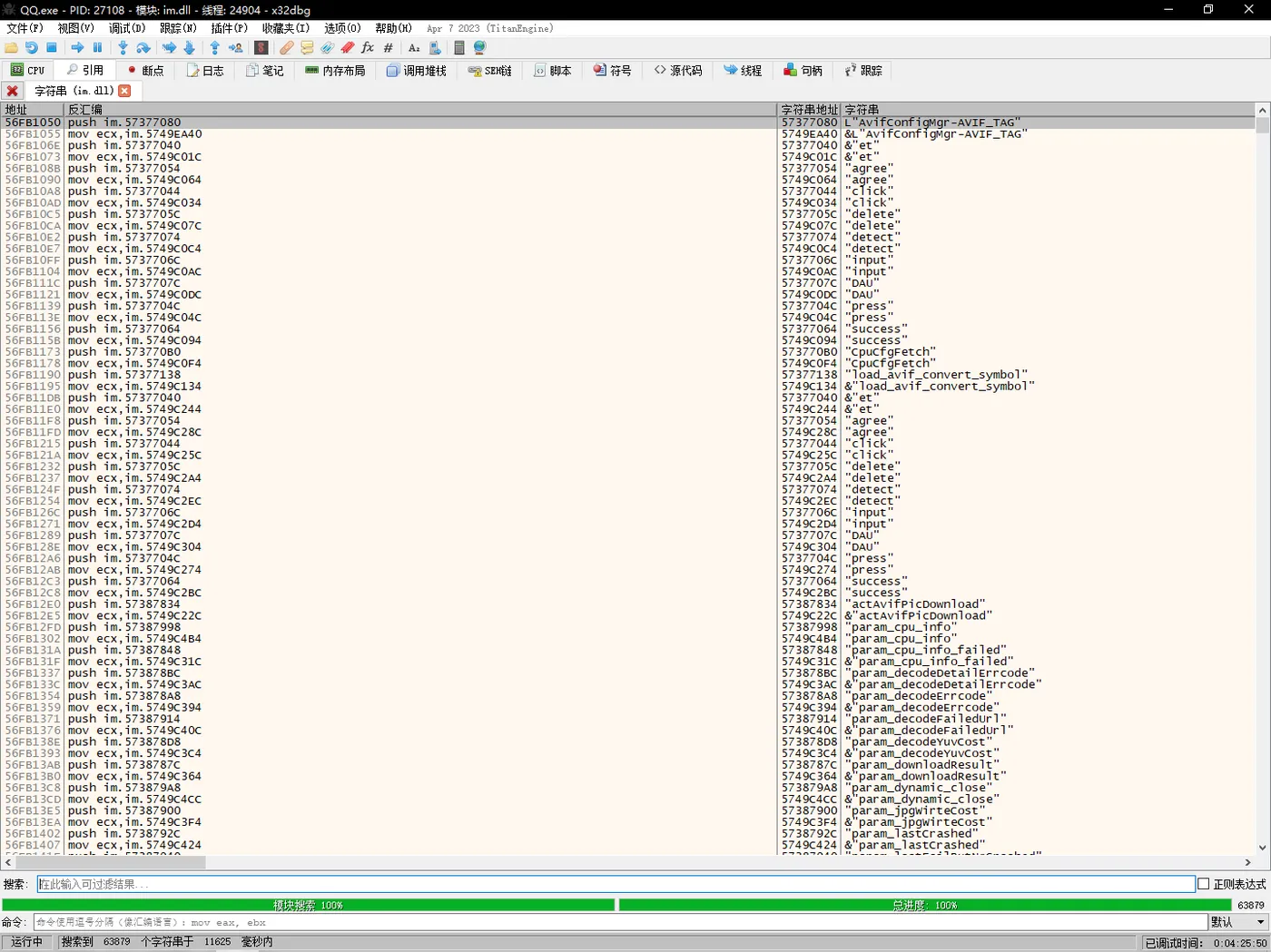Open the Intermodular calls icon
The width and height of the screenshot is (1271, 952).
[x=434, y=48]
